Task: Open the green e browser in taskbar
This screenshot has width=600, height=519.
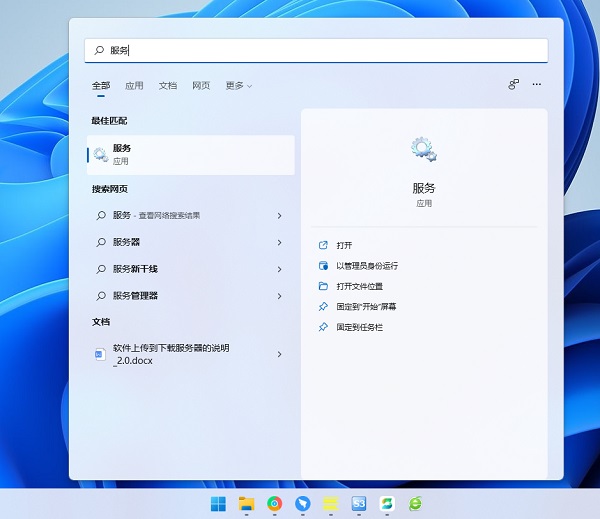Action: [x=415, y=503]
